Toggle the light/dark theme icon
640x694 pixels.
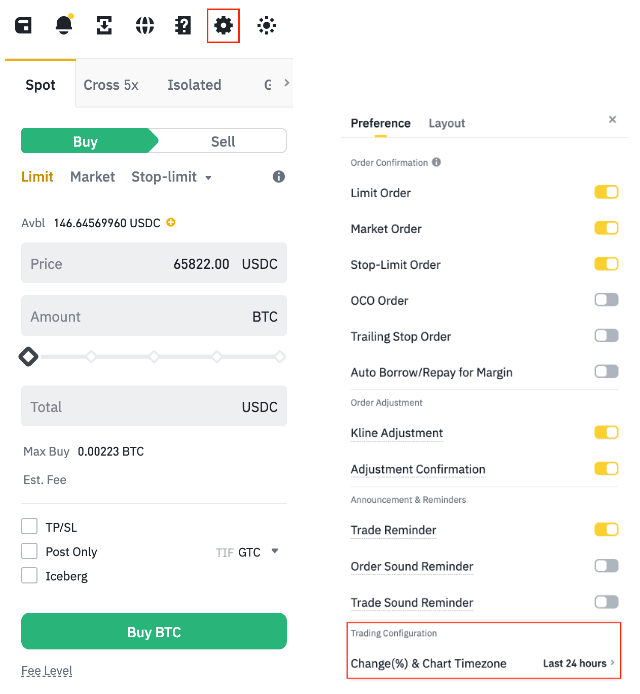[266, 26]
